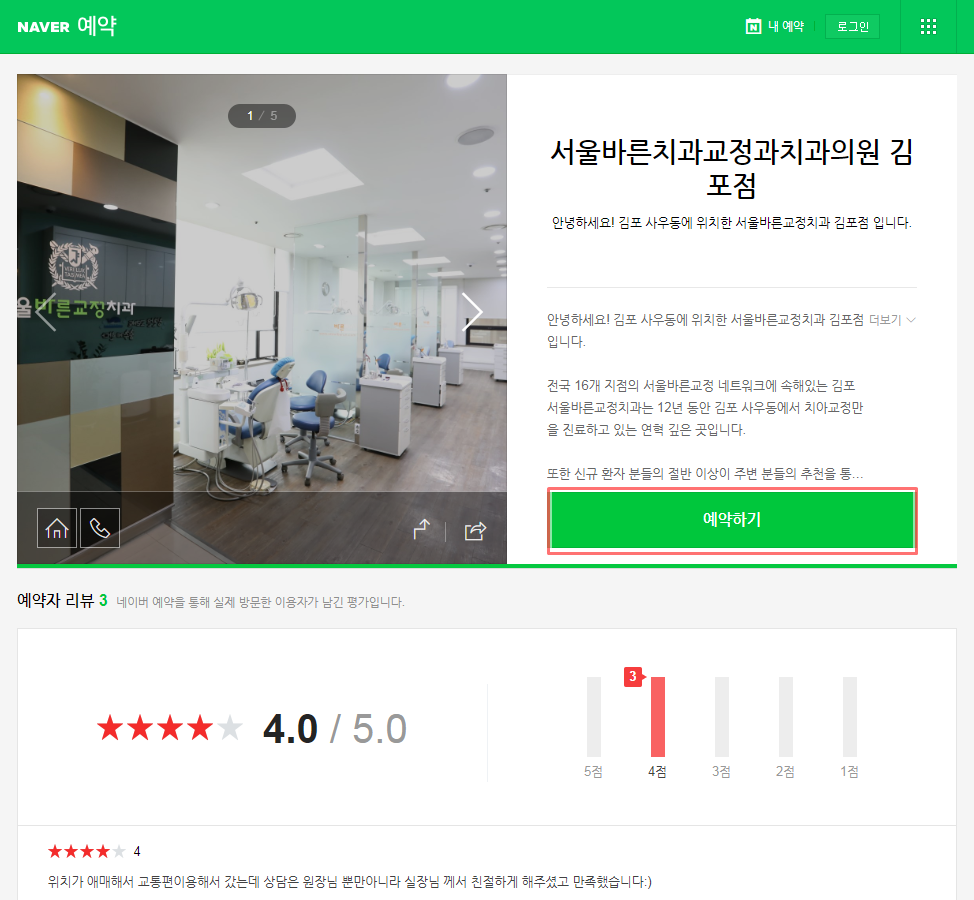Image resolution: width=974 pixels, height=900 pixels.
Task: Click the home icon on the photo
Action: [57, 528]
